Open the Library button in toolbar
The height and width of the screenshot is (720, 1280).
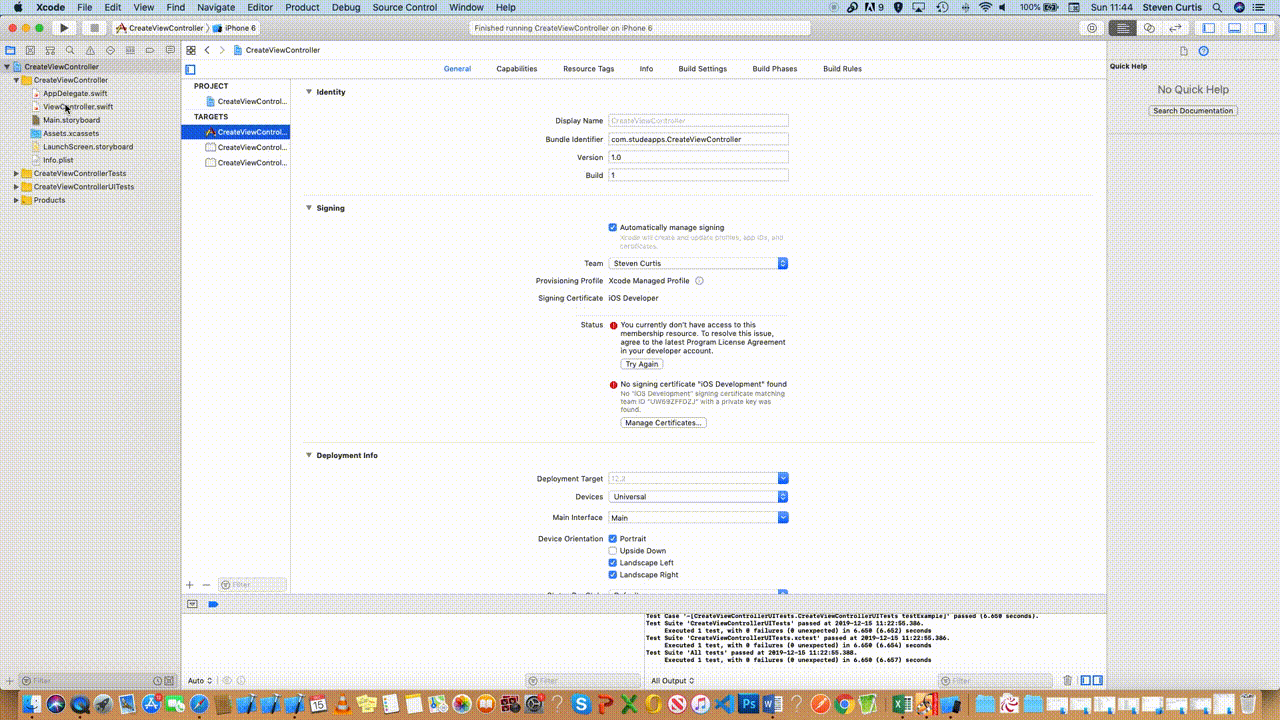[x=1093, y=28]
